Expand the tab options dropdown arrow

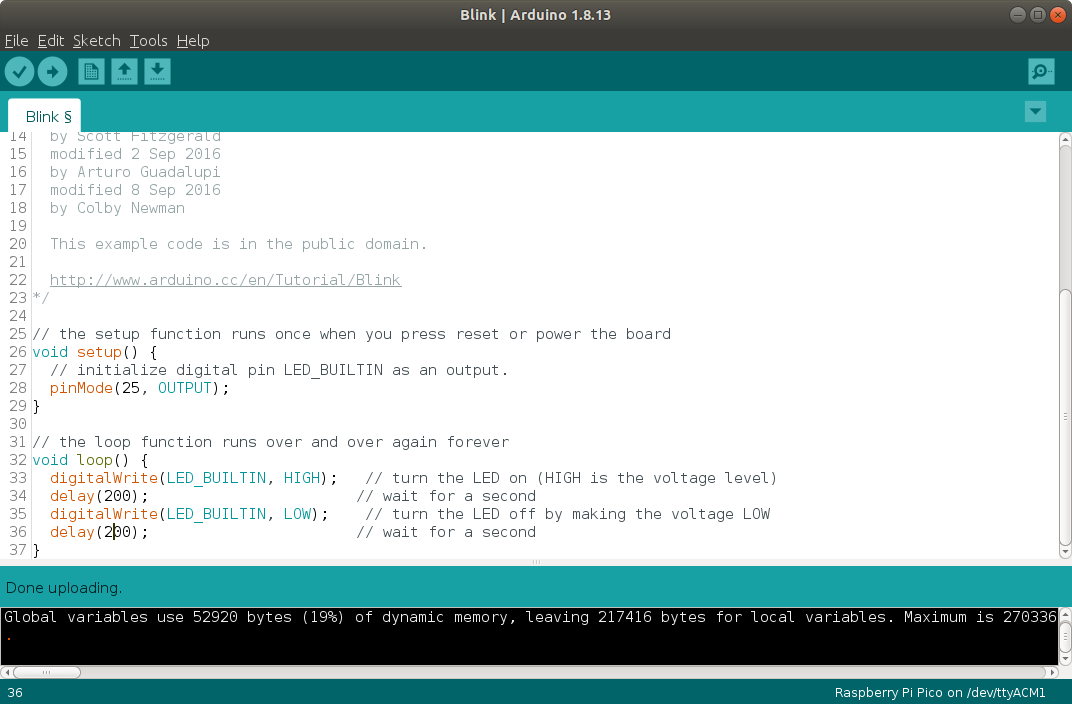point(1035,111)
